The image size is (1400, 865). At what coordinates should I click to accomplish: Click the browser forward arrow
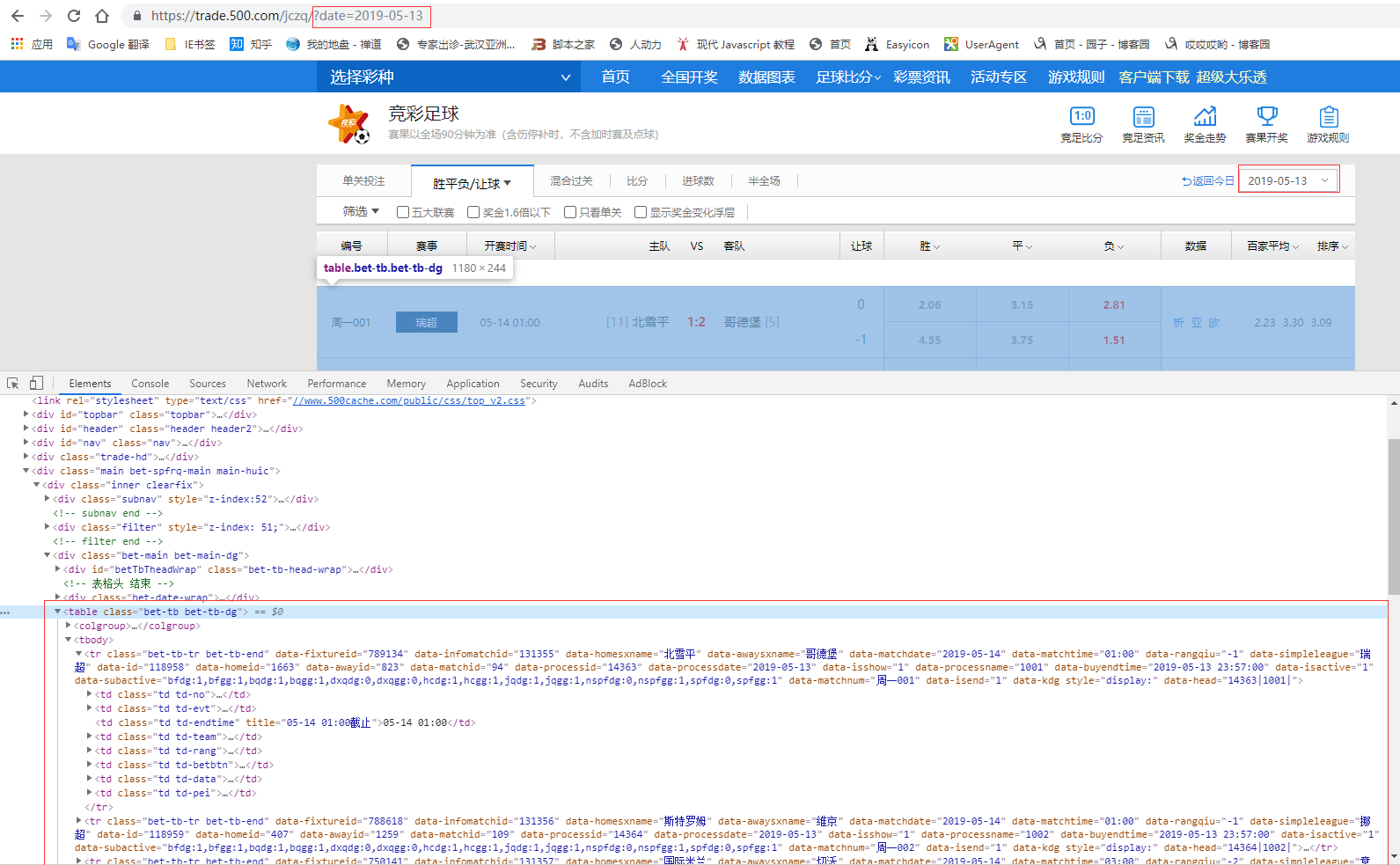(46, 16)
